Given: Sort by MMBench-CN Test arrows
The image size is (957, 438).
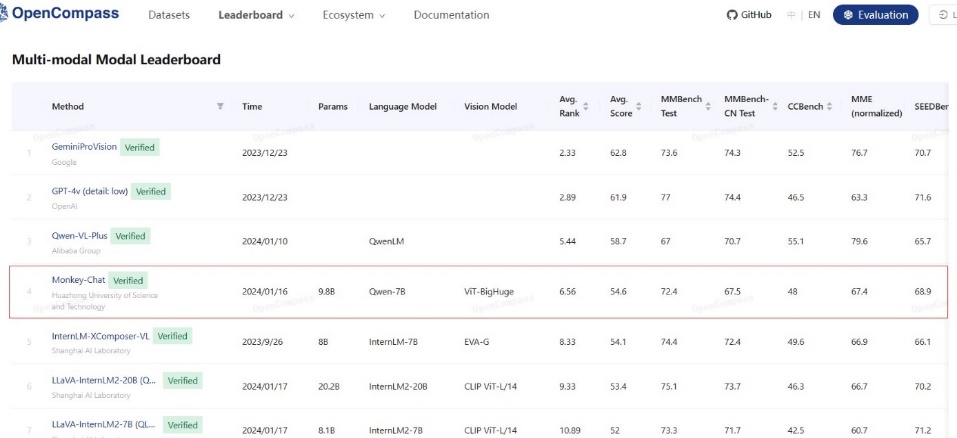Looking at the screenshot, I should 773,106.
